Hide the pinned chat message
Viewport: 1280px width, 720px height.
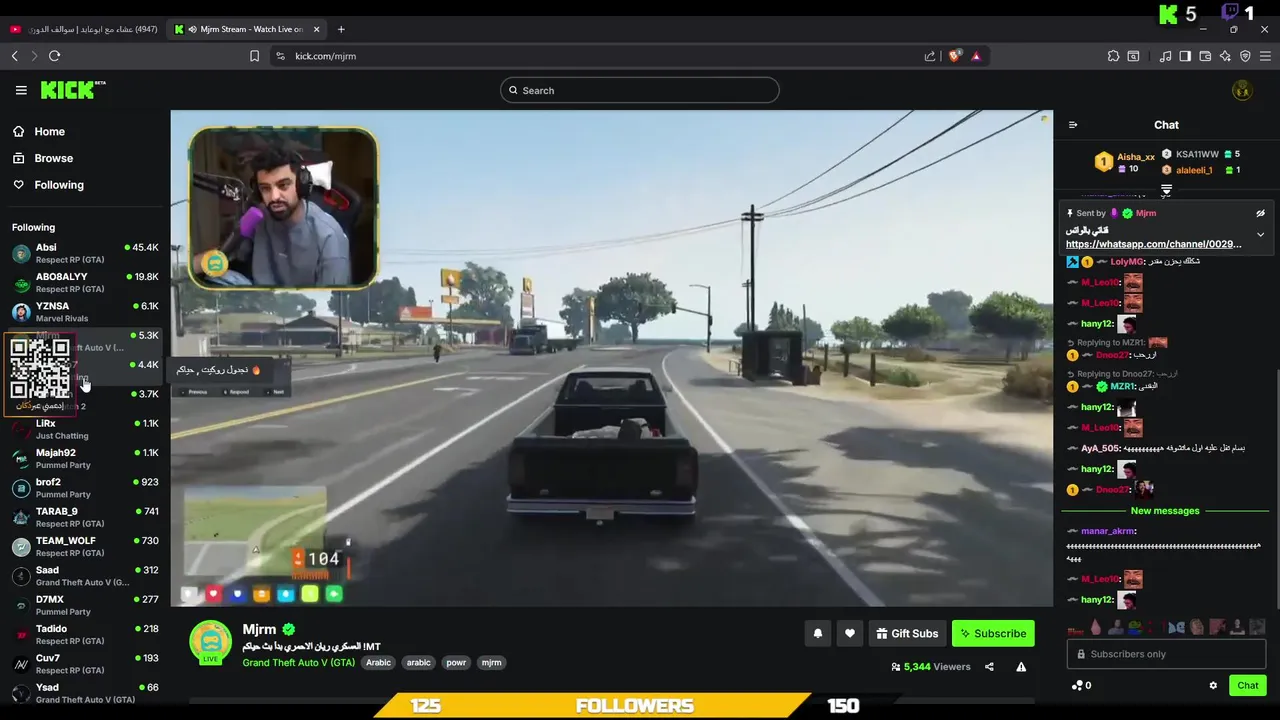click(x=1260, y=213)
